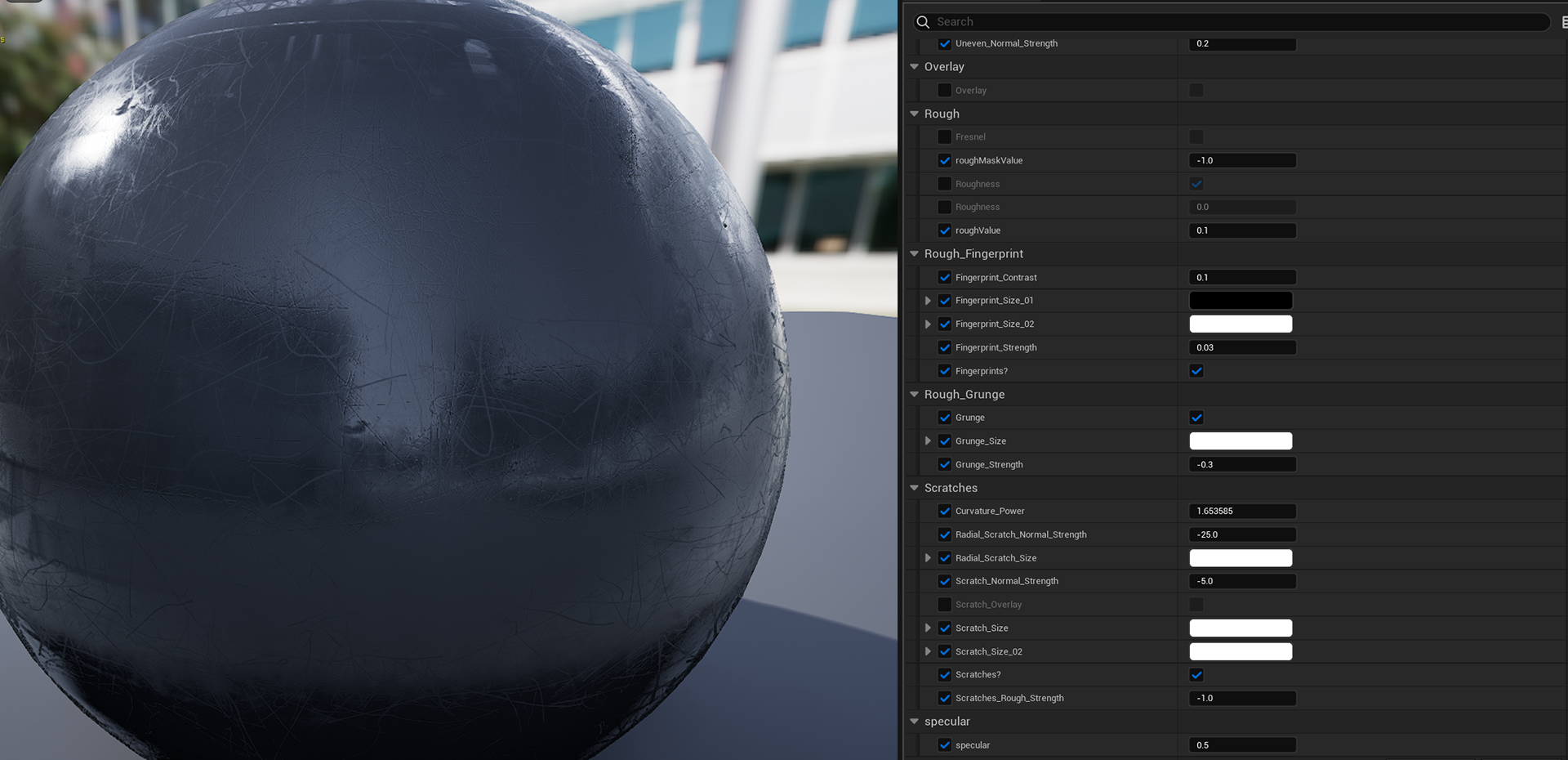
Task: Edit roughValue field showing 0.1
Action: tap(1242, 230)
